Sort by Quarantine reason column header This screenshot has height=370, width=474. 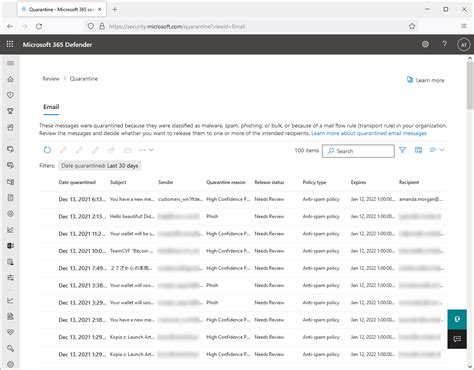click(x=226, y=182)
